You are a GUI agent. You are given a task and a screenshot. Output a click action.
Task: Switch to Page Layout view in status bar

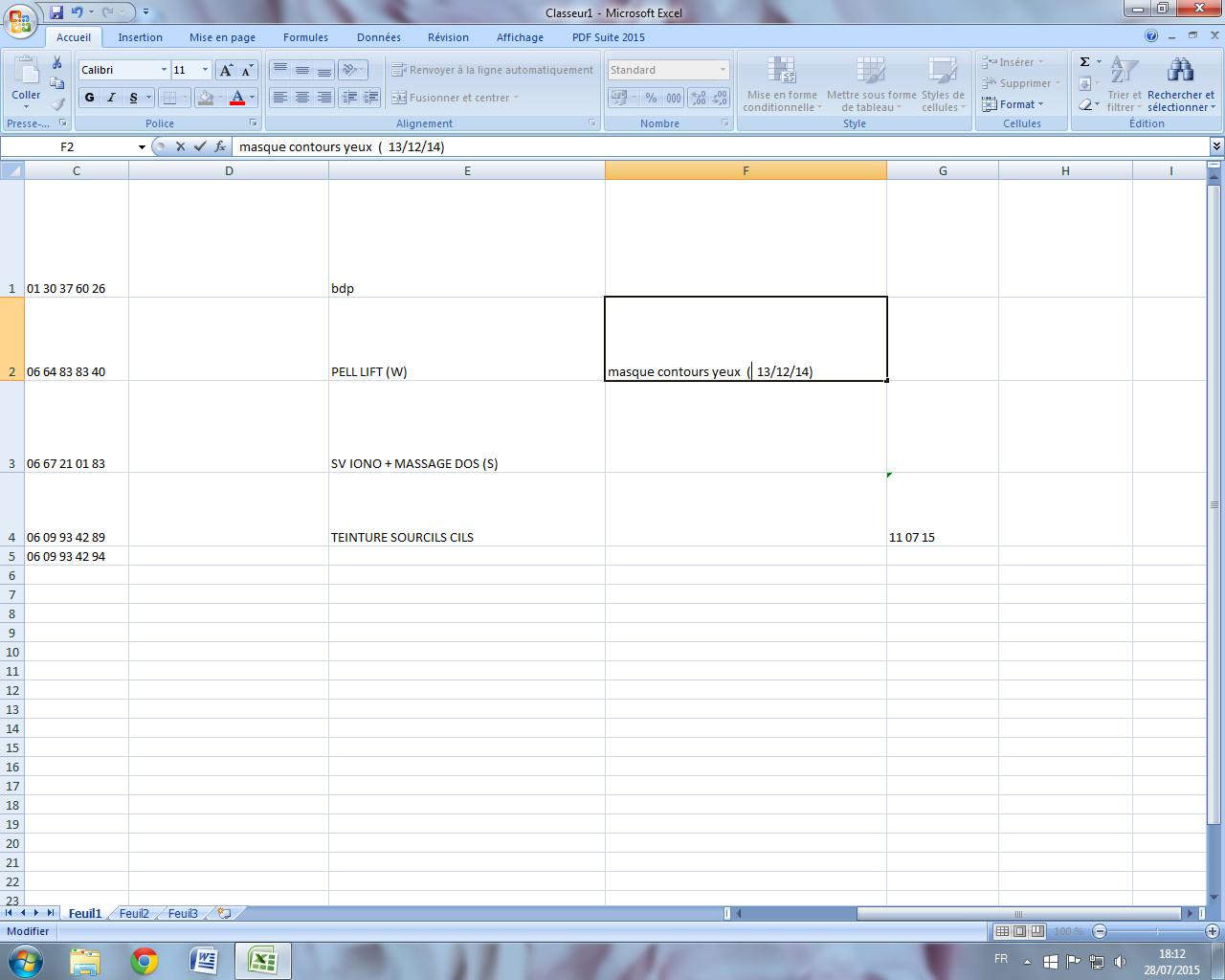tap(1019, 931)
